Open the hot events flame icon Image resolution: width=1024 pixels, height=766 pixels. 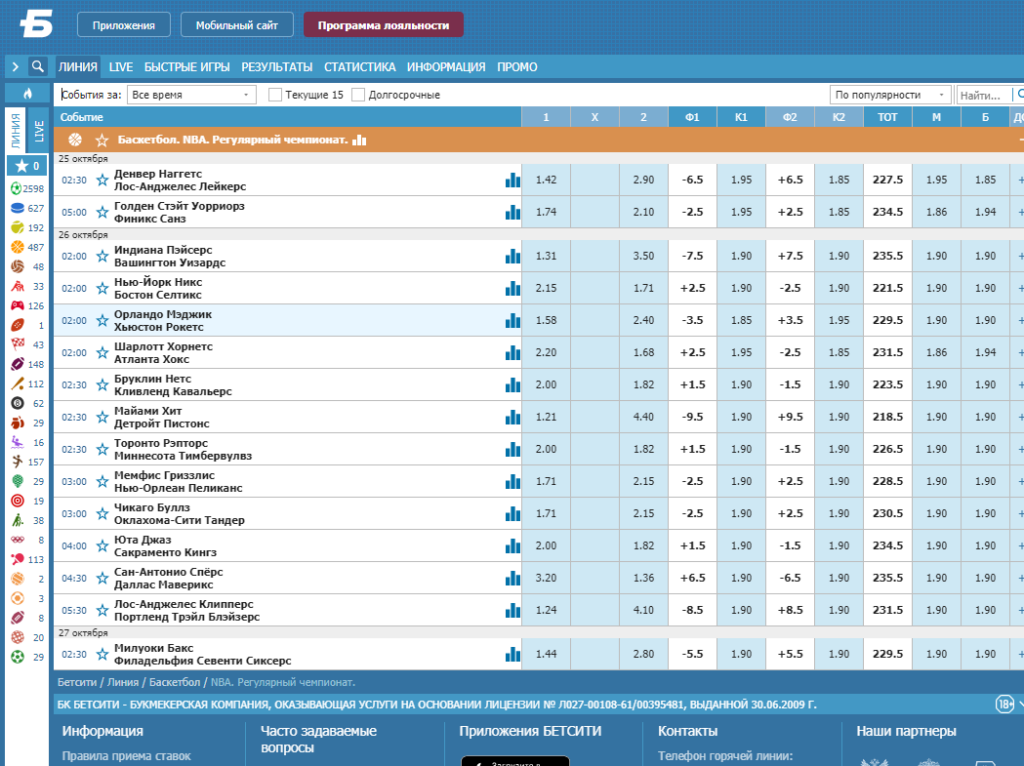pyautogui.click(x=27, y=93)
